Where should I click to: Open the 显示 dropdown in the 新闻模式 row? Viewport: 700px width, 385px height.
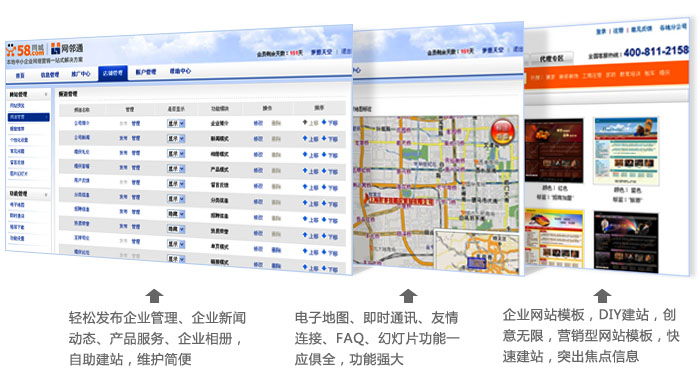click(x=176, y=139)
